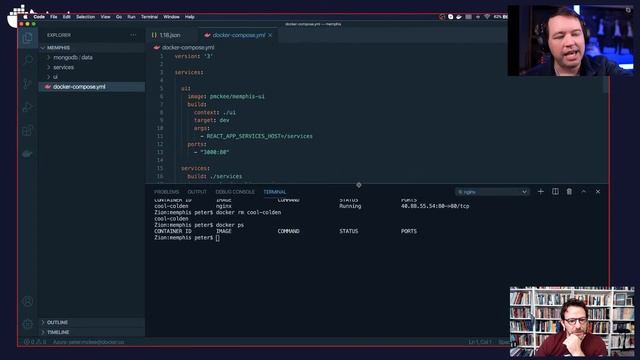Open the Explorer view in activity bar
This screenshot has width=640, height=360.
28,38
